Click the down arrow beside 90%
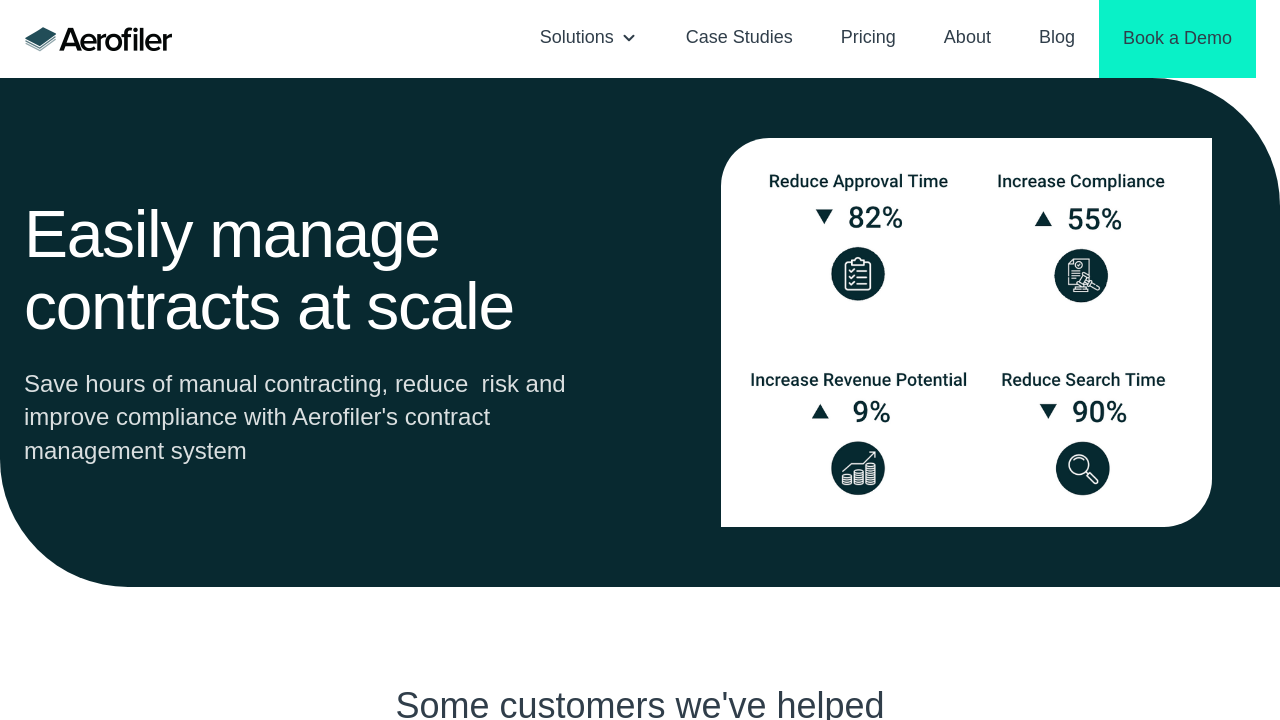Screen dimensions: 1280x720 click(x=1048, y=411)
